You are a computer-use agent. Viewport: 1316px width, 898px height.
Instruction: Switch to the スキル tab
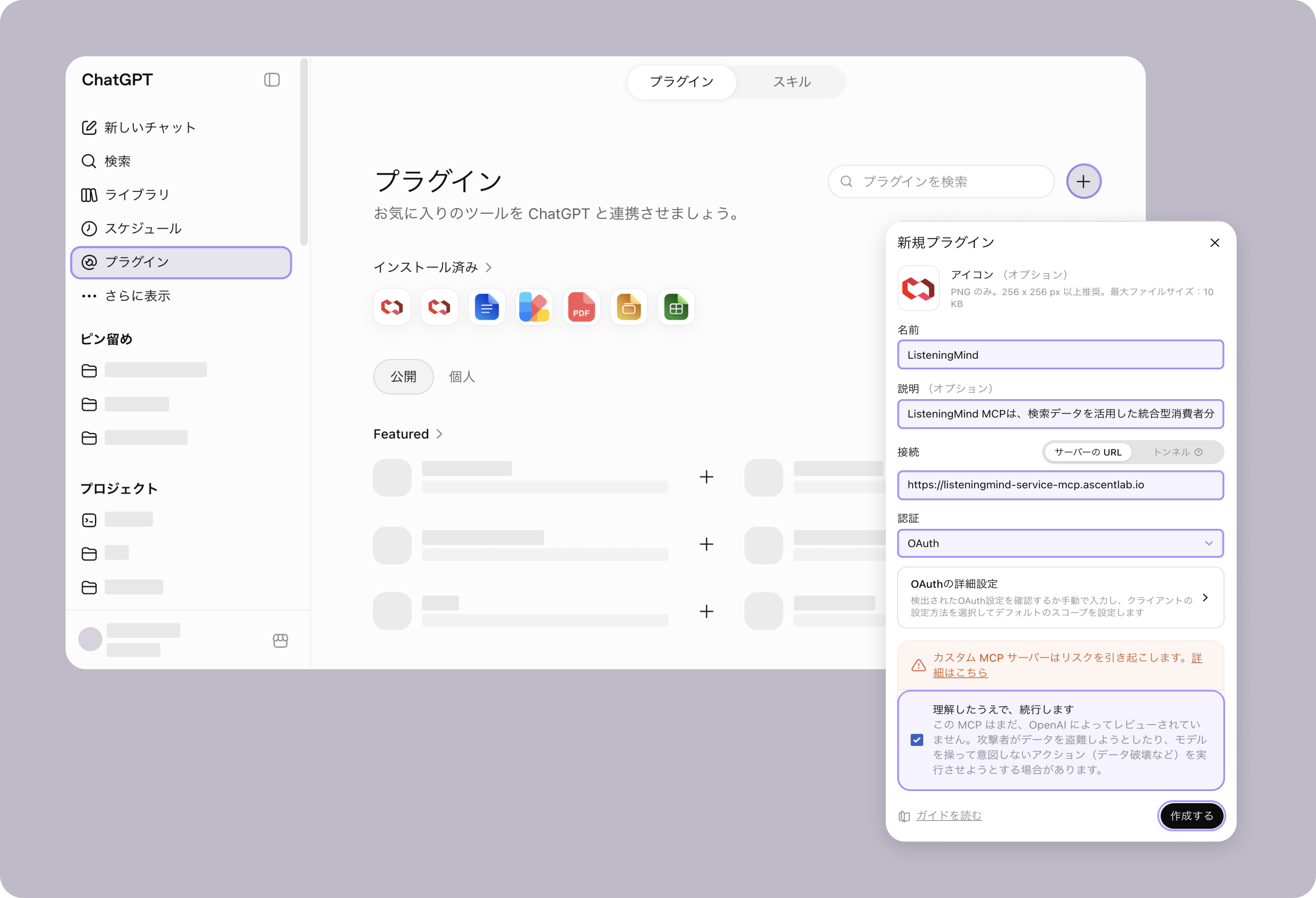[x=792, y=82]
